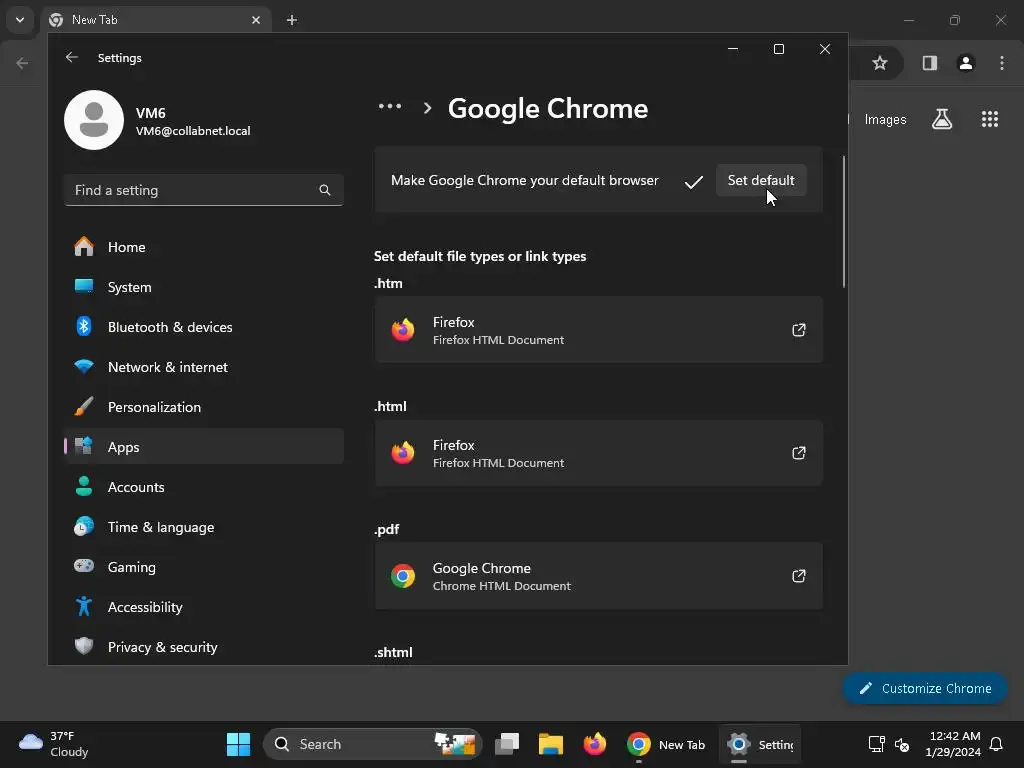The width and height of the screenshot is (1024, 768).
Task: Click the muted volume tray icon
Action: point(902,744)
